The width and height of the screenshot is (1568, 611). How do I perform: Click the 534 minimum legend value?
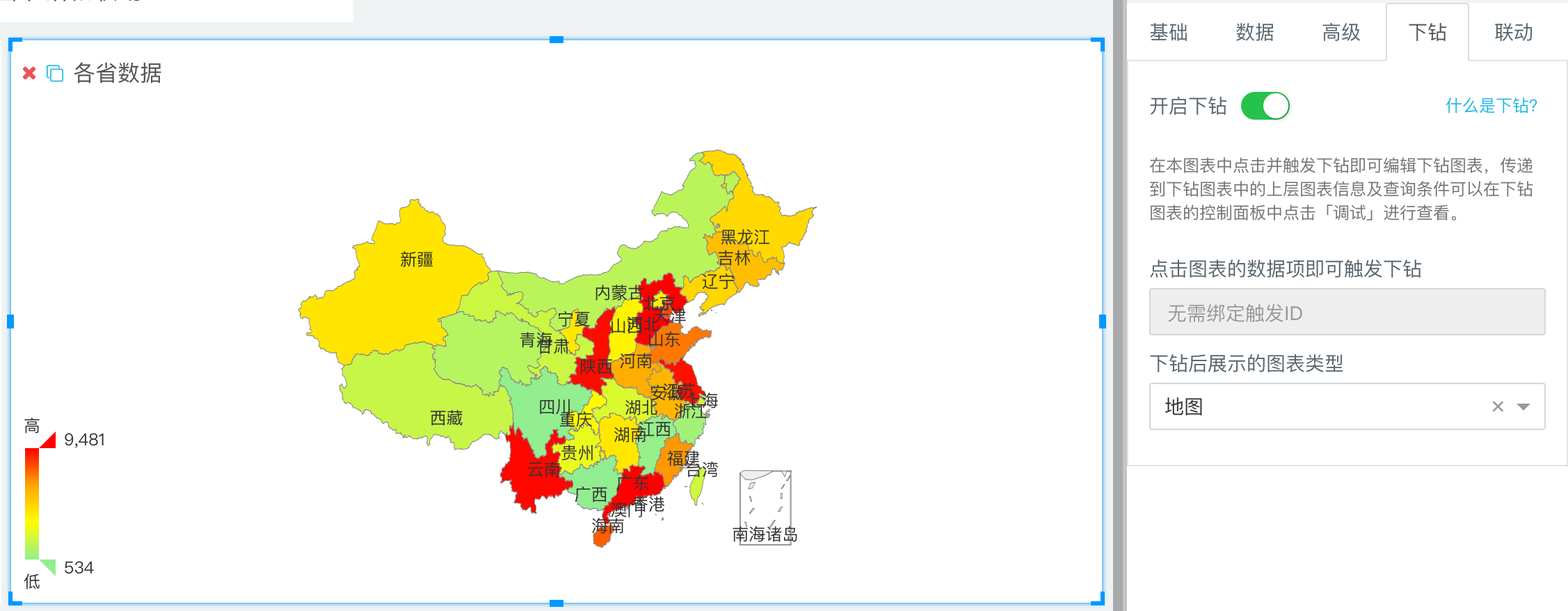coord(79,568)
